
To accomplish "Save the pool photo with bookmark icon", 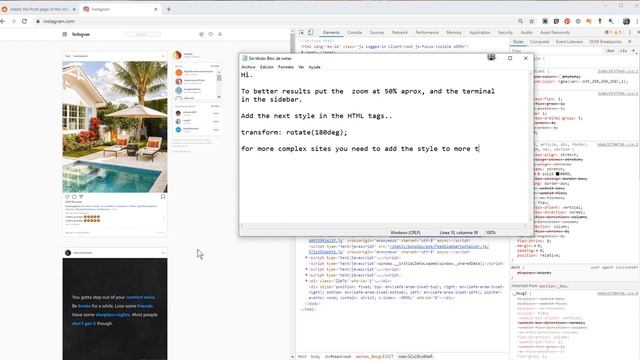I will (163, 197).
